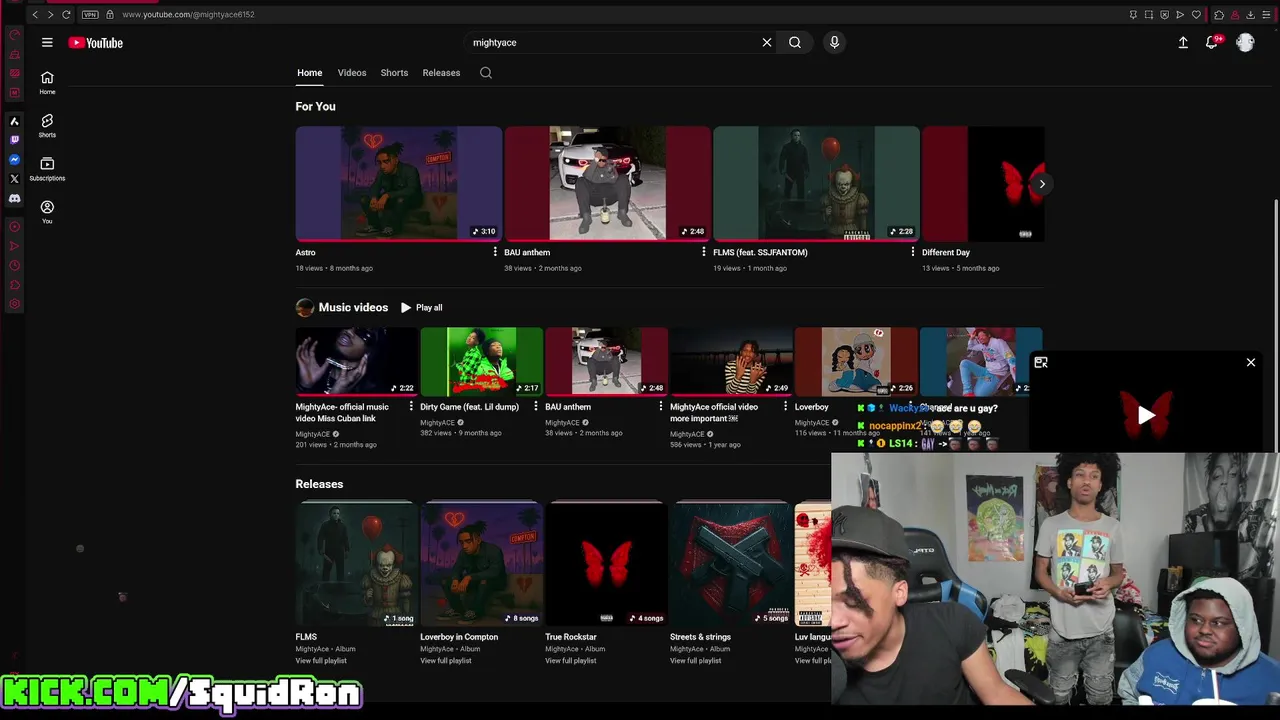Viewport: 1280px width, 720px height.
Task: Open options for Dirty Game video
Action: click(536, 407)
